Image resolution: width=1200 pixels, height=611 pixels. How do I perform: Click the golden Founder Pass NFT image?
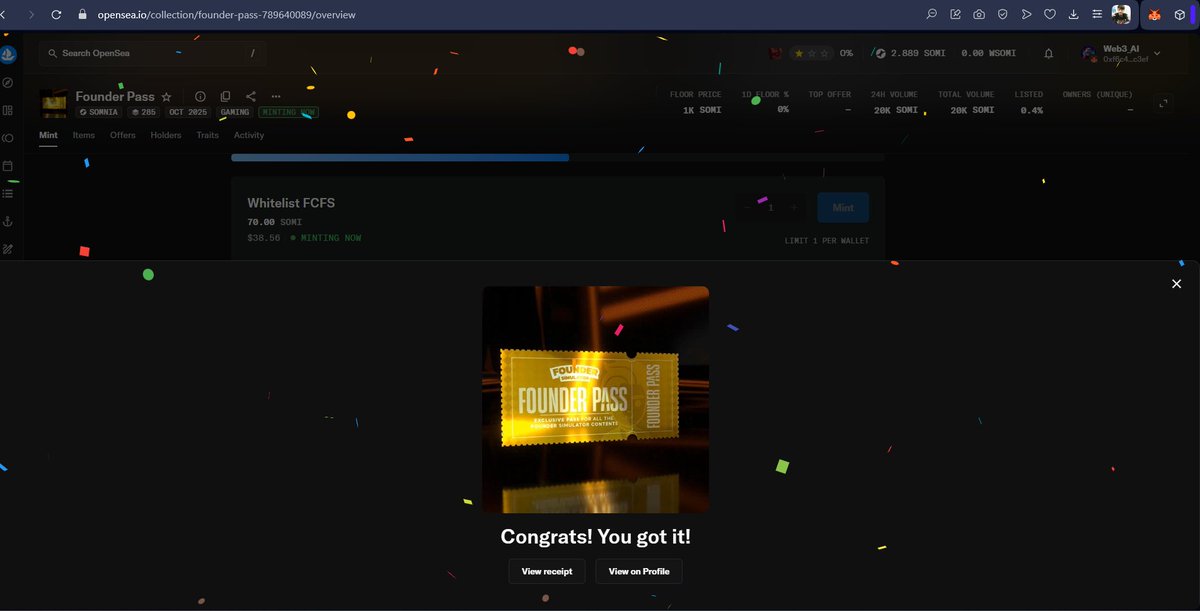[596, 400]
